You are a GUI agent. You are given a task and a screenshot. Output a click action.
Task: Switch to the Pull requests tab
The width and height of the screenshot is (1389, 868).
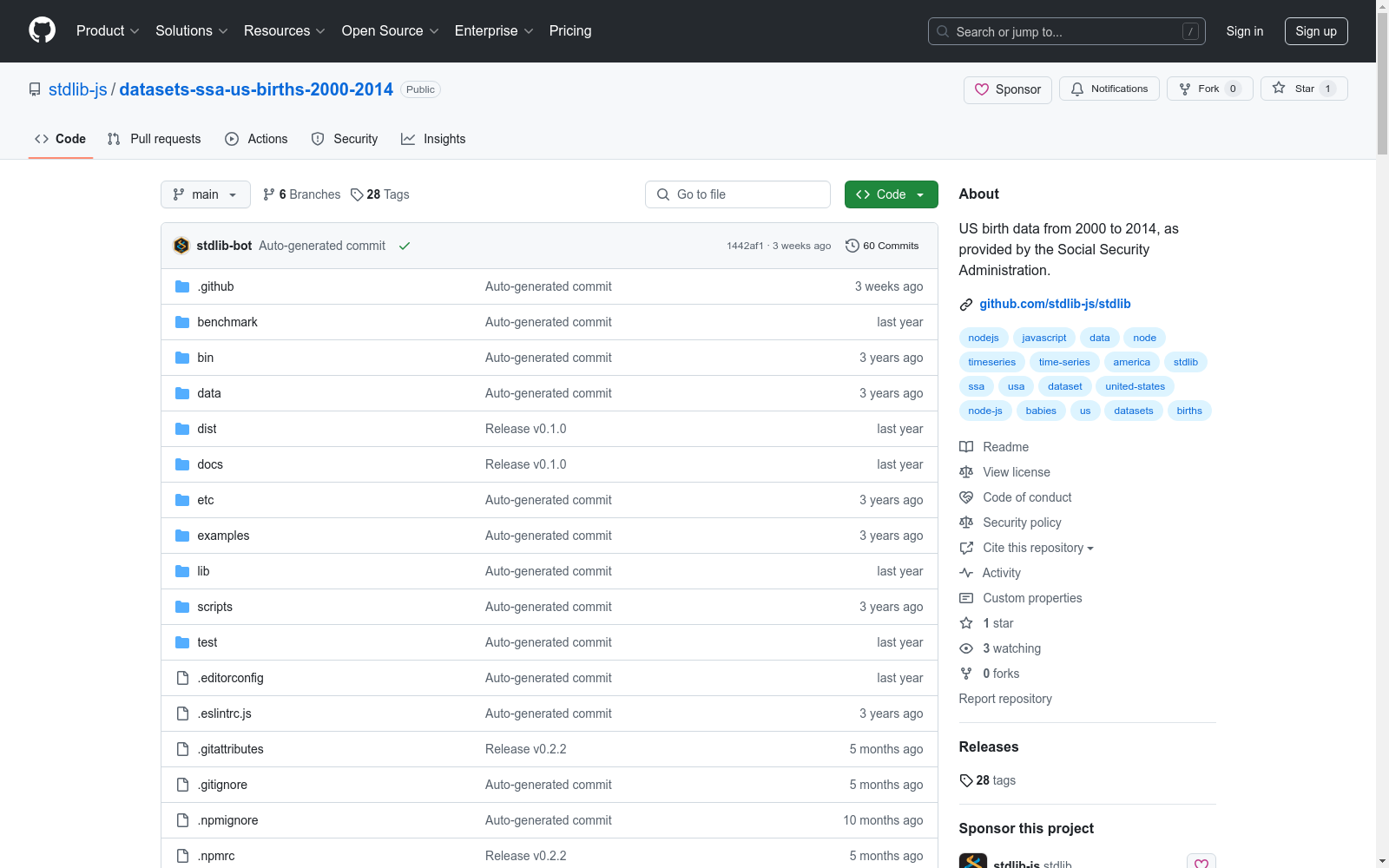(154, 139)
